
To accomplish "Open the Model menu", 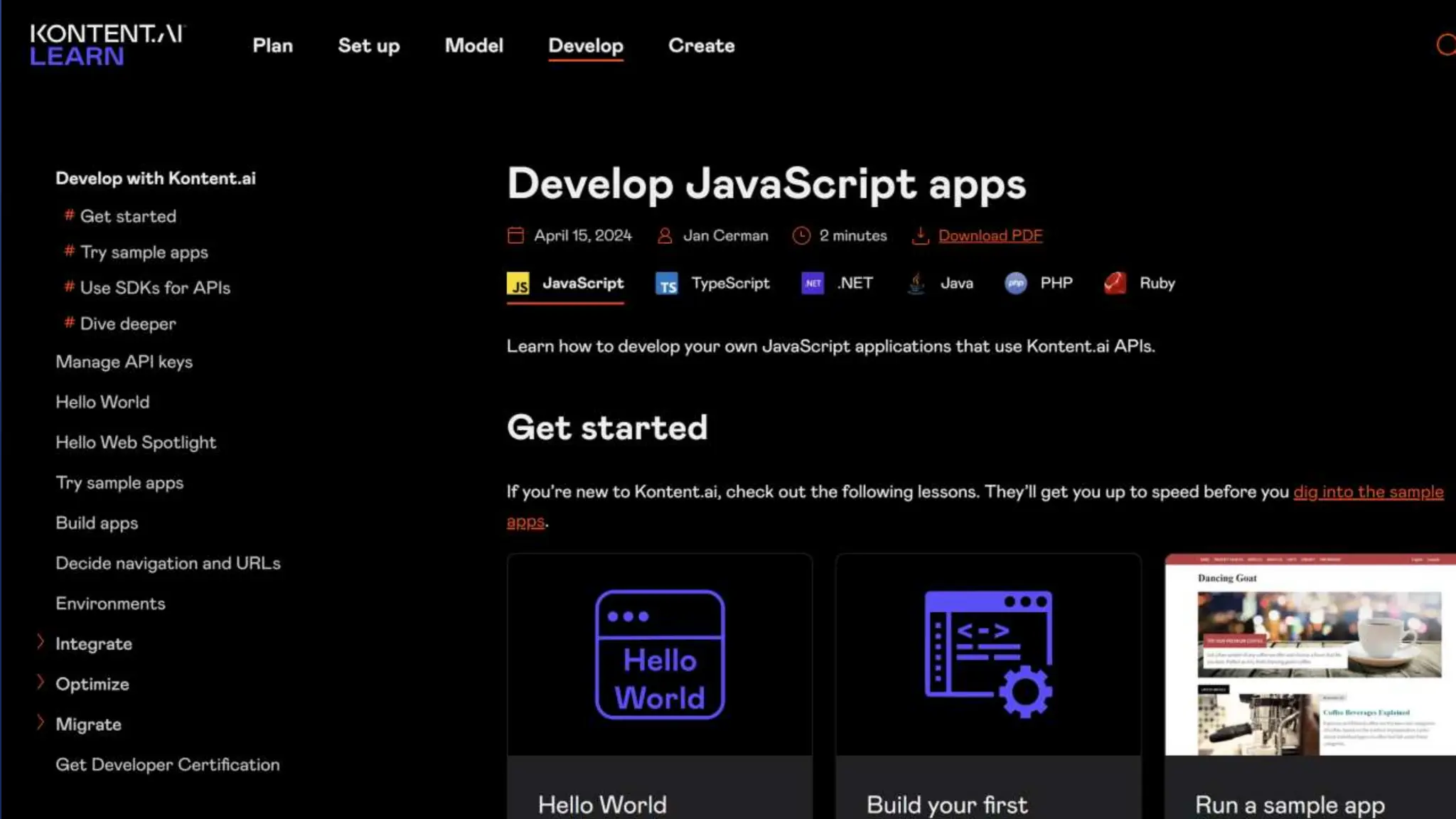I will coord(474,45).
